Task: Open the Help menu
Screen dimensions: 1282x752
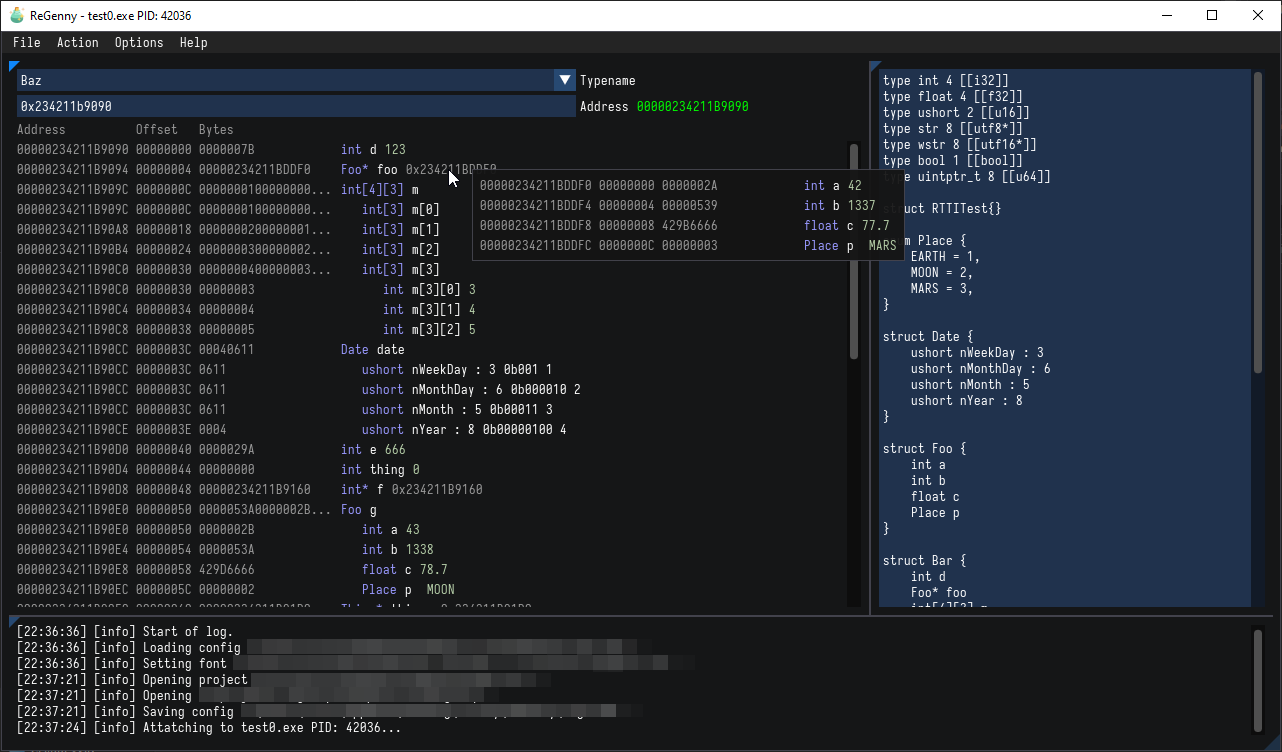Action: coord(194,42)
